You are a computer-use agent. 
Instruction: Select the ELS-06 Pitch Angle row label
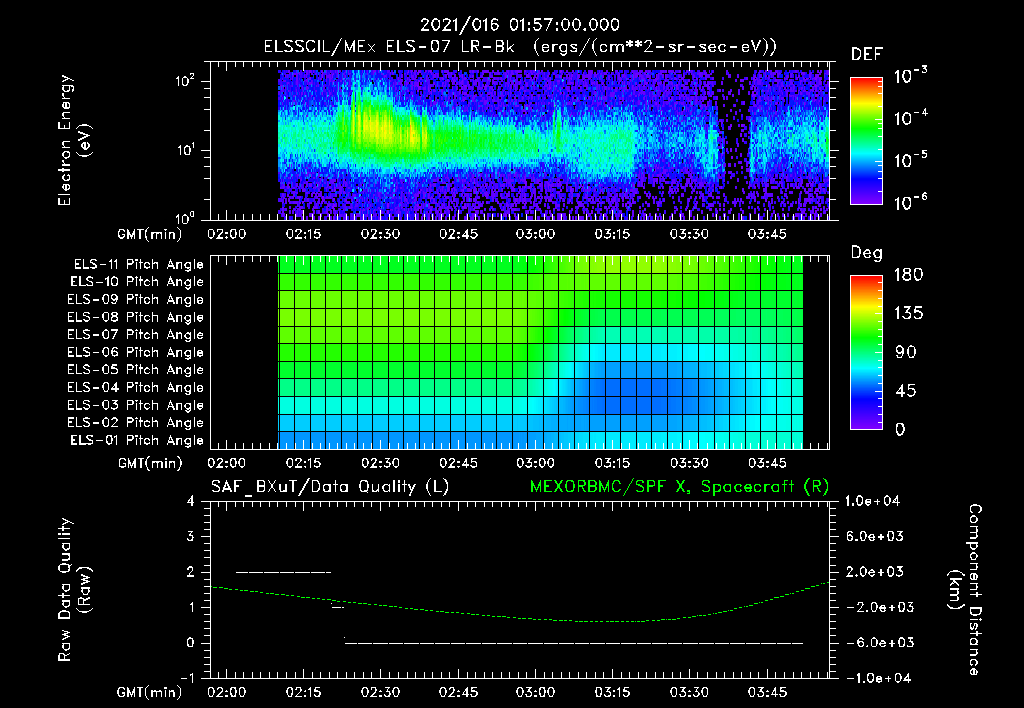(x=136, y=352)
